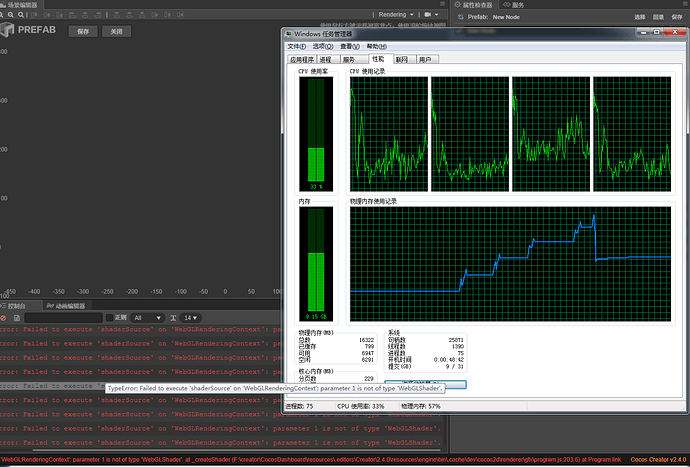690x467 pixels.
Task: Click the console filter text input
Action: coord(63,318)
